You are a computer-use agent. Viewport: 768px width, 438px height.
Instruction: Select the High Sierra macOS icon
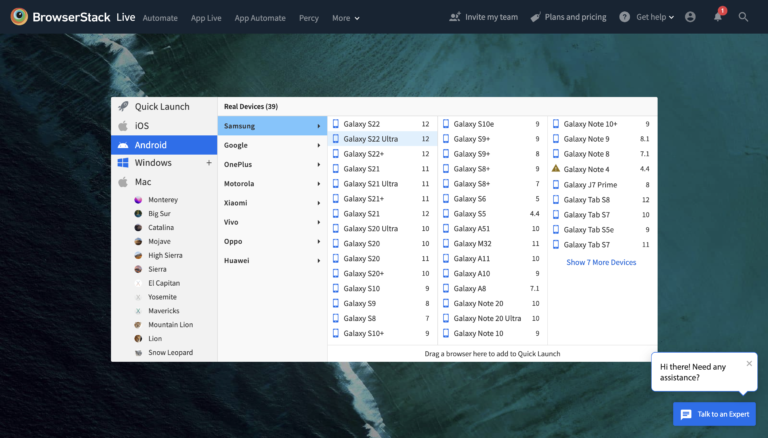138,255
